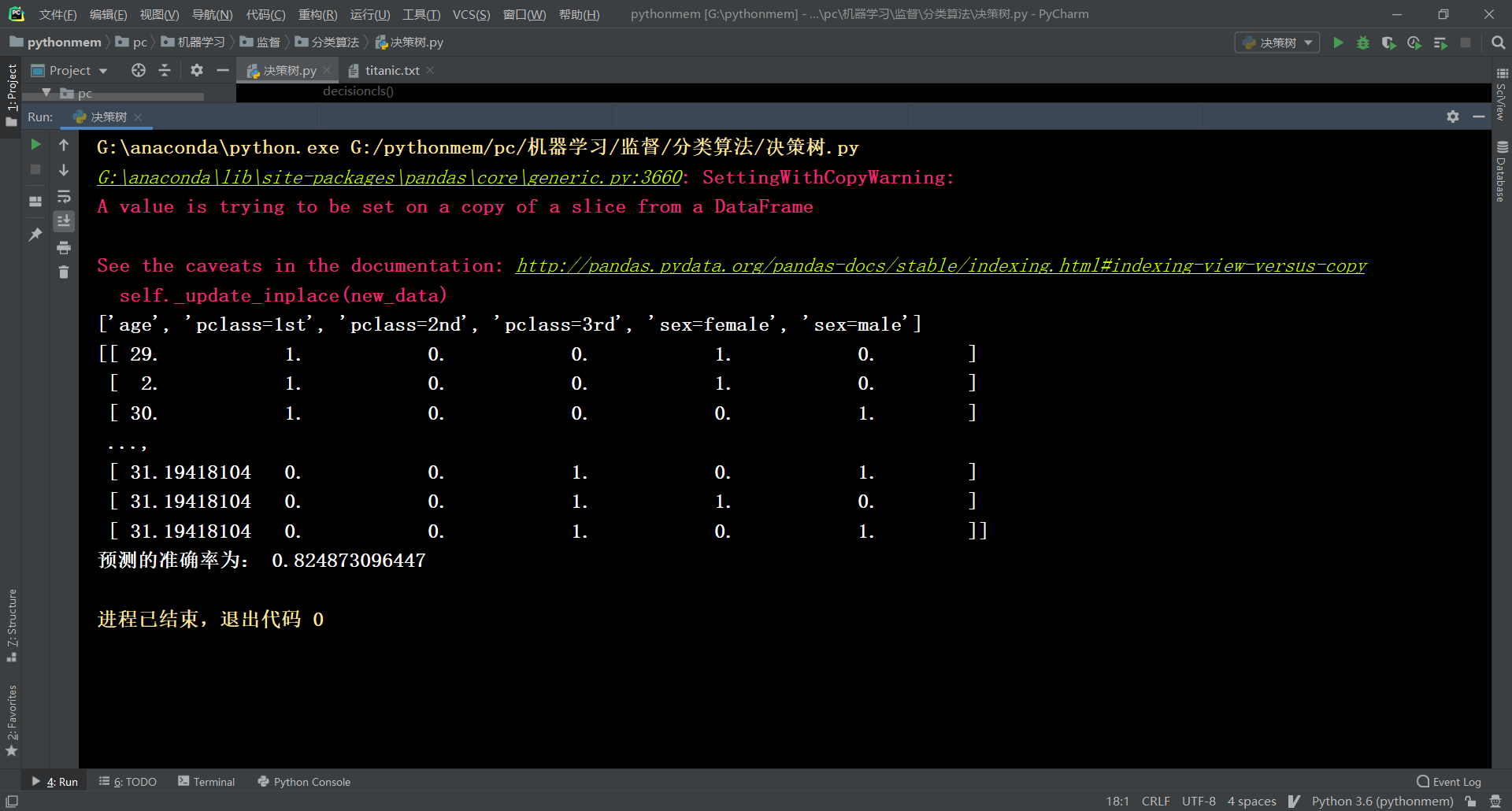Change UTF-8 file encoding in status bar

click(1199, 802)
